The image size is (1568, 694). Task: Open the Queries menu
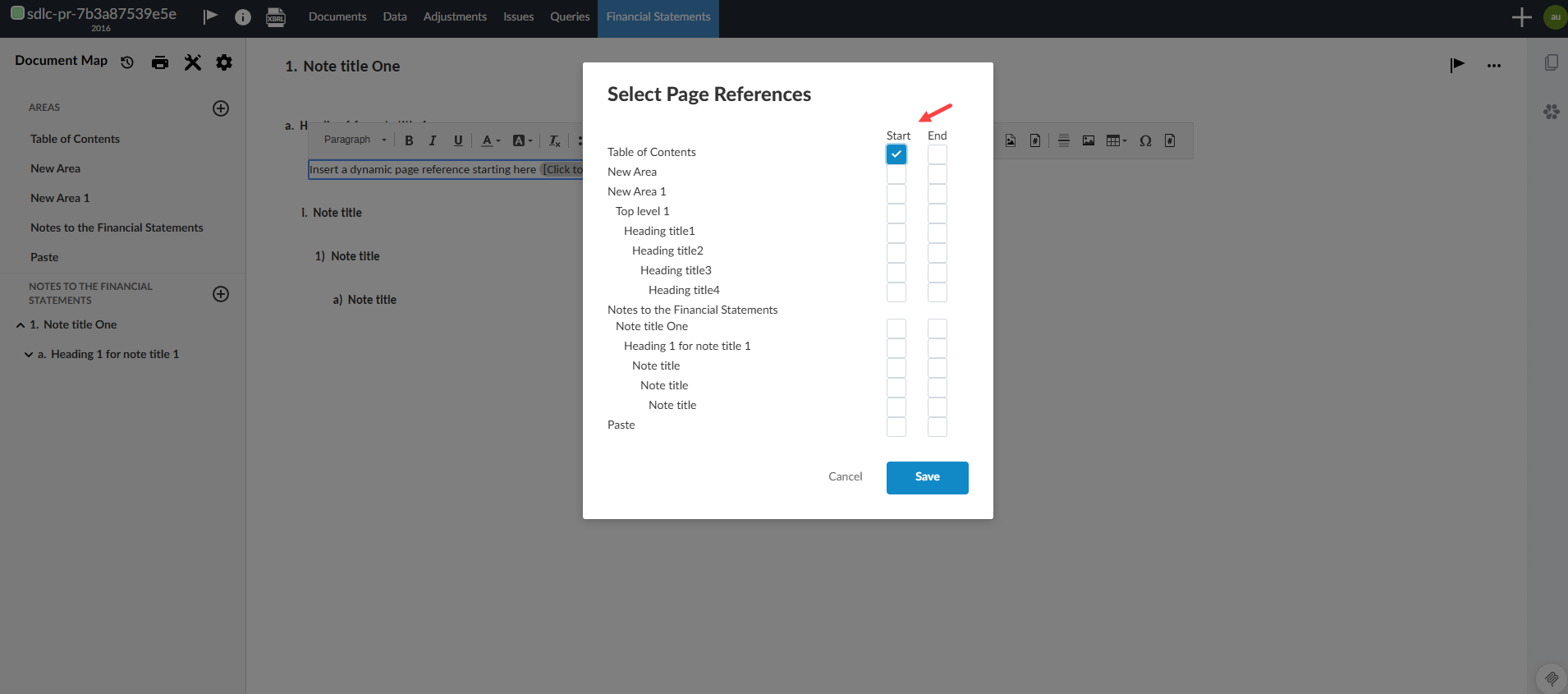point(570,17)
